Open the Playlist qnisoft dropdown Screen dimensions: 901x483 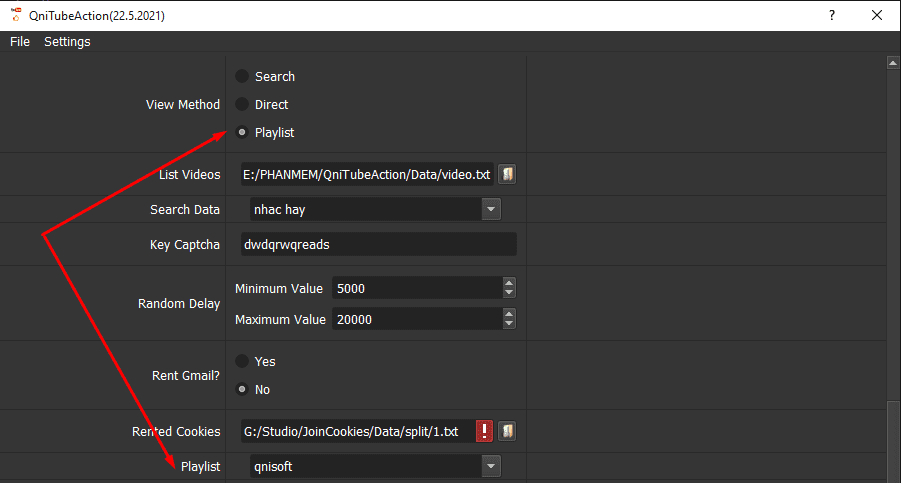pos(490,466)
